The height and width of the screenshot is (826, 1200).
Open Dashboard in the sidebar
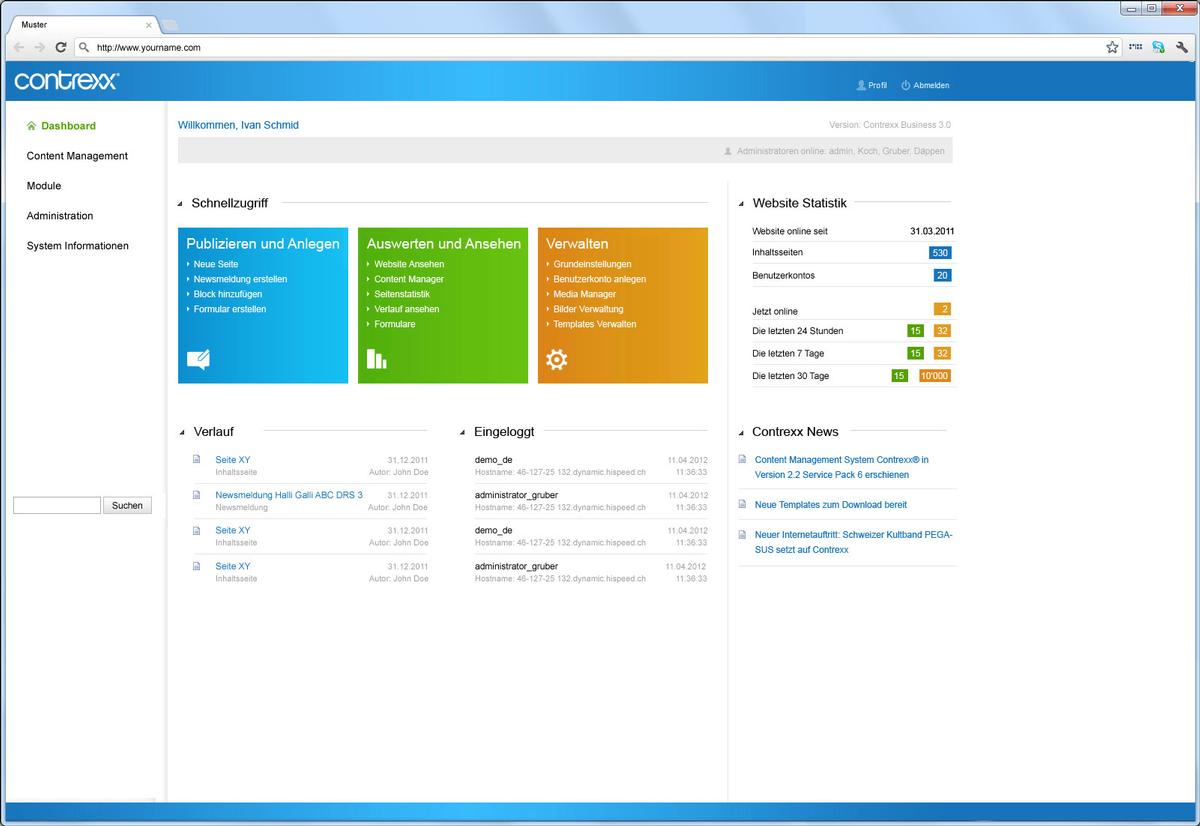coord(68,126)
